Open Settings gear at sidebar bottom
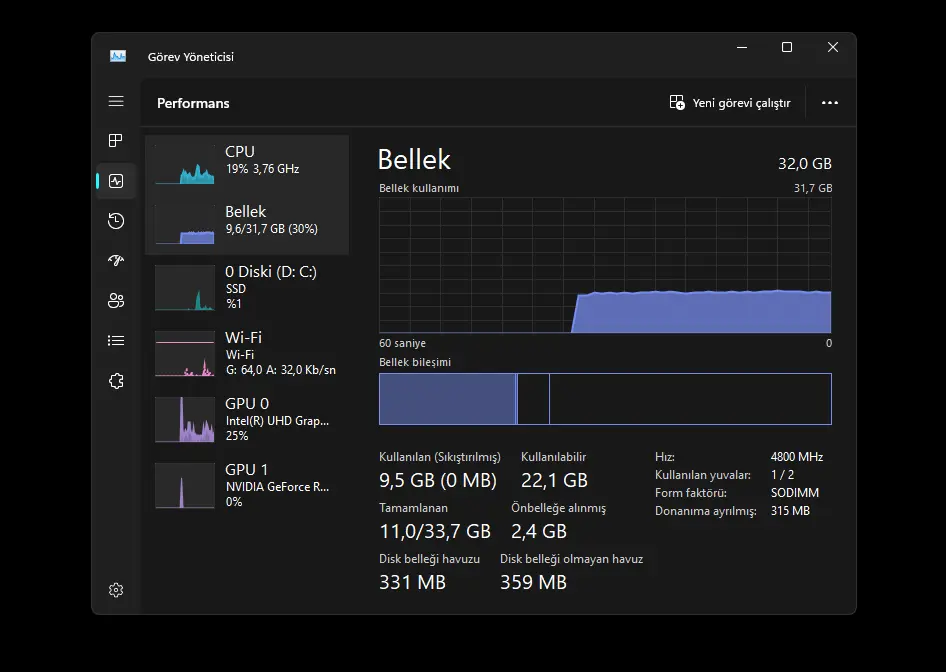946x672 pixels. click(116, 590)
